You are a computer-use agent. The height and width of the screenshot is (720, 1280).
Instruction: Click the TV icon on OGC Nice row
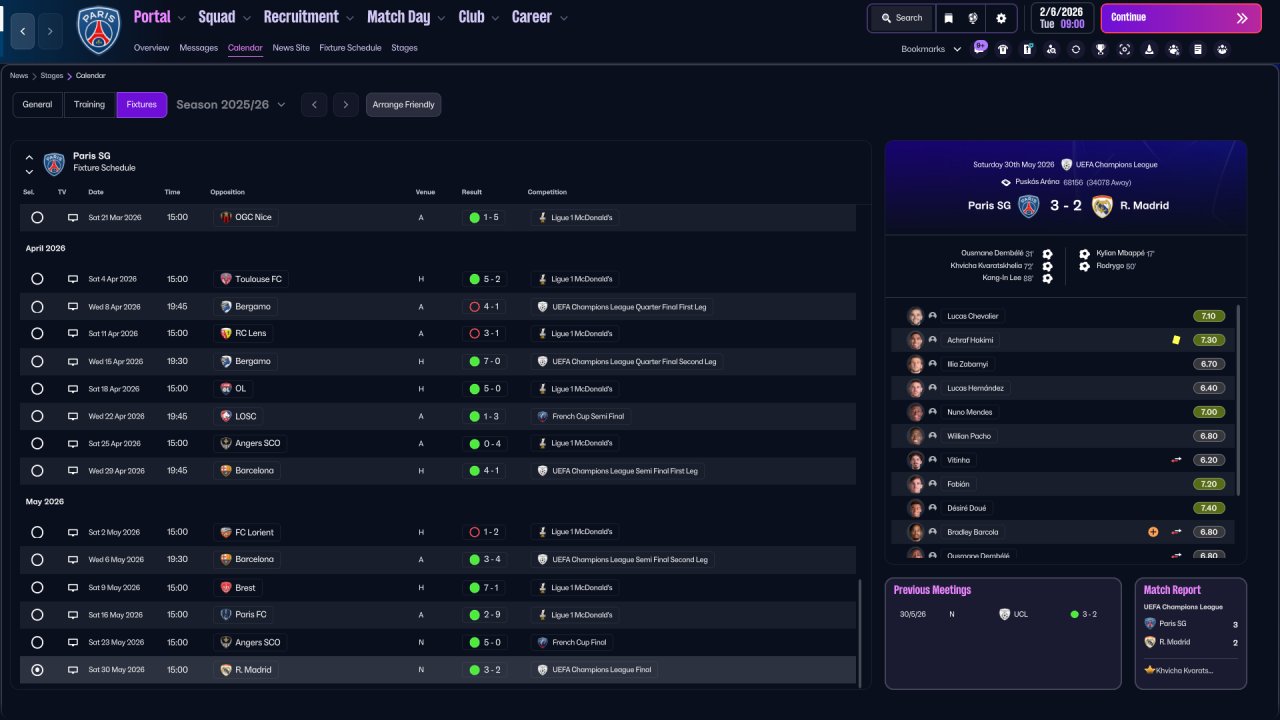(73, 217)
